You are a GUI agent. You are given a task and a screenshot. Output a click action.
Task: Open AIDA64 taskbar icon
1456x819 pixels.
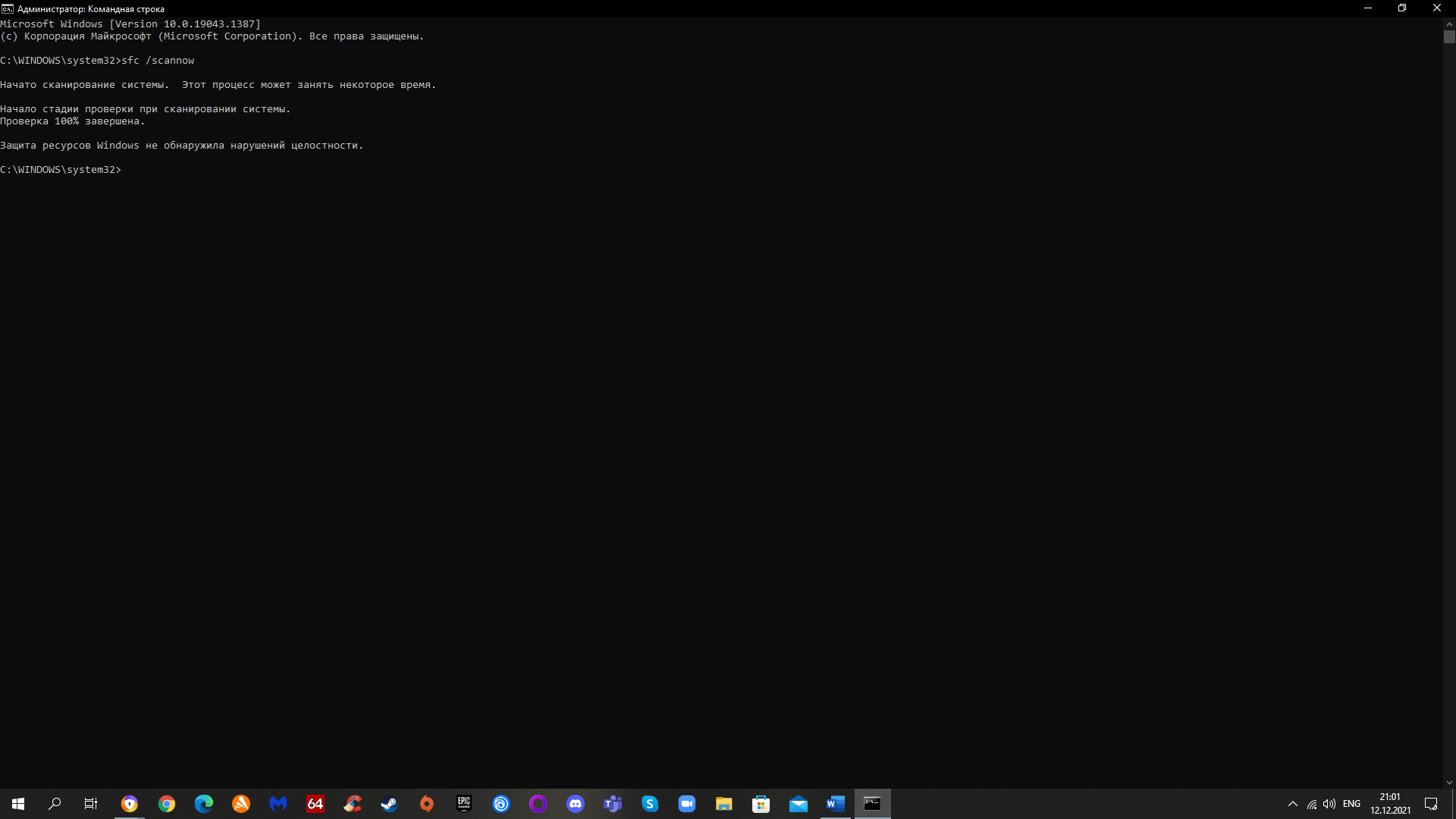click(x=315, y=804)
